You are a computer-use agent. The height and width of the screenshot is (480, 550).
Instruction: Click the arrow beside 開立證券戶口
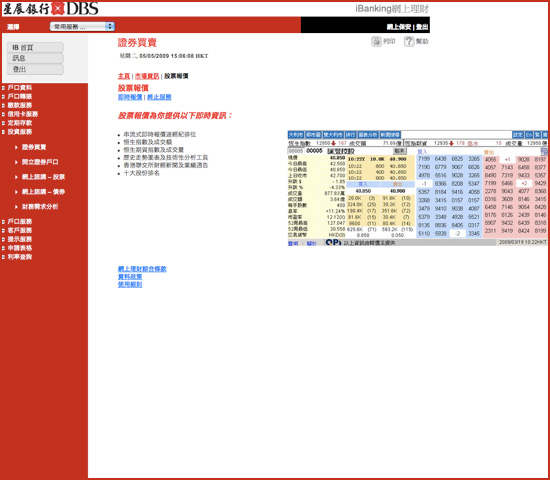[16, 162]
